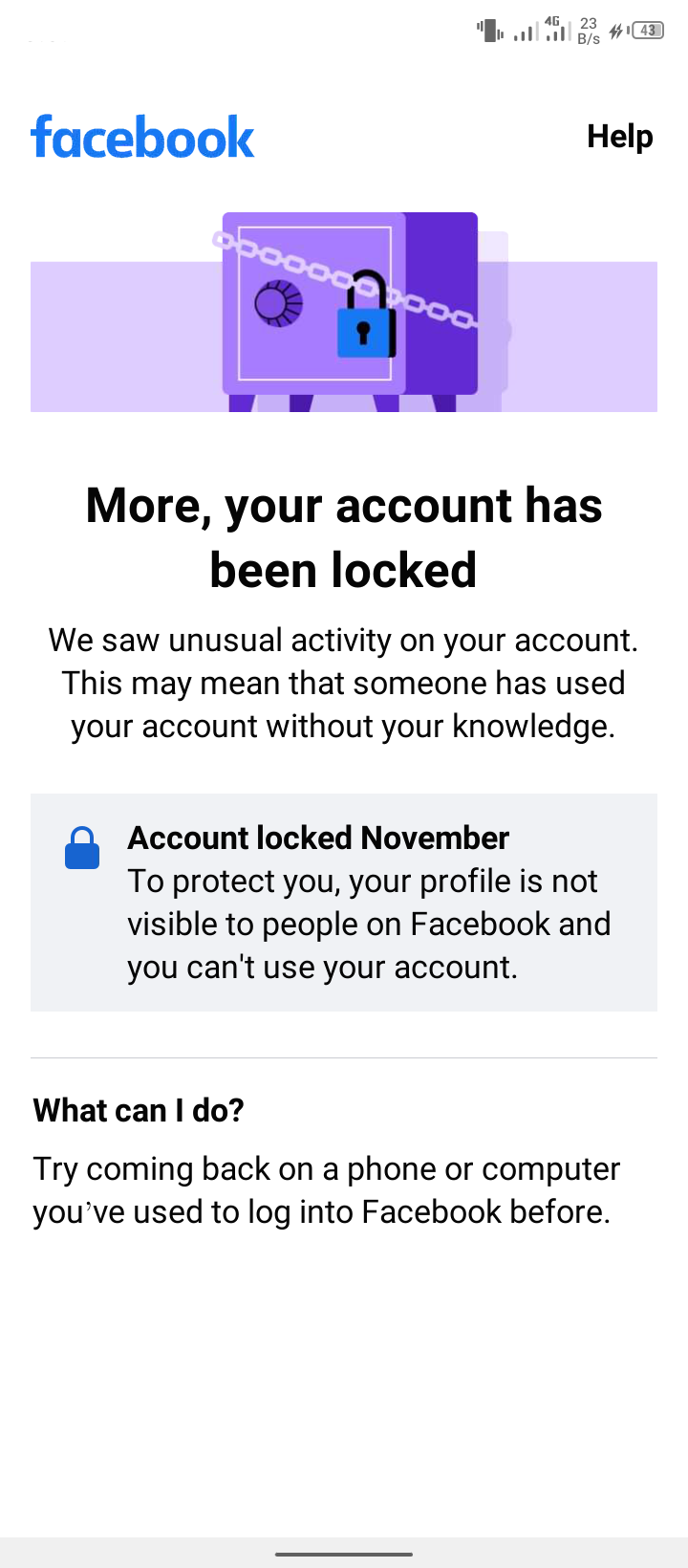Tap the home gesture bar
The height and width of the screenshot is (1568, 688).
pyautogui.click(x=344, y=1555)
